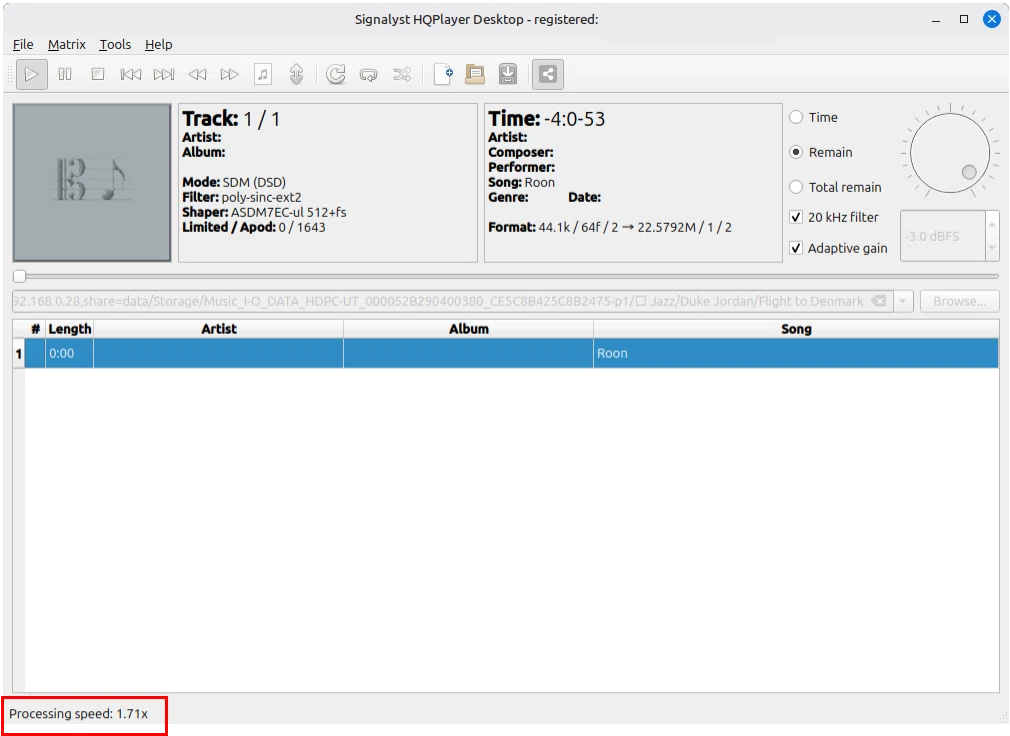Click the share icon toolbar button
Image resolution: width=1010 pixels, height=736 pixels.
click(548, 75)
